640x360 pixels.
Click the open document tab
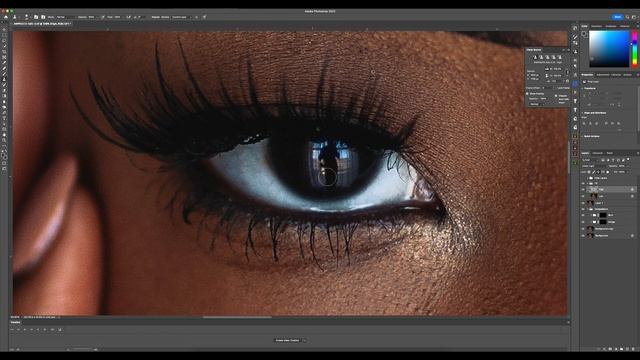coord(42,24)
